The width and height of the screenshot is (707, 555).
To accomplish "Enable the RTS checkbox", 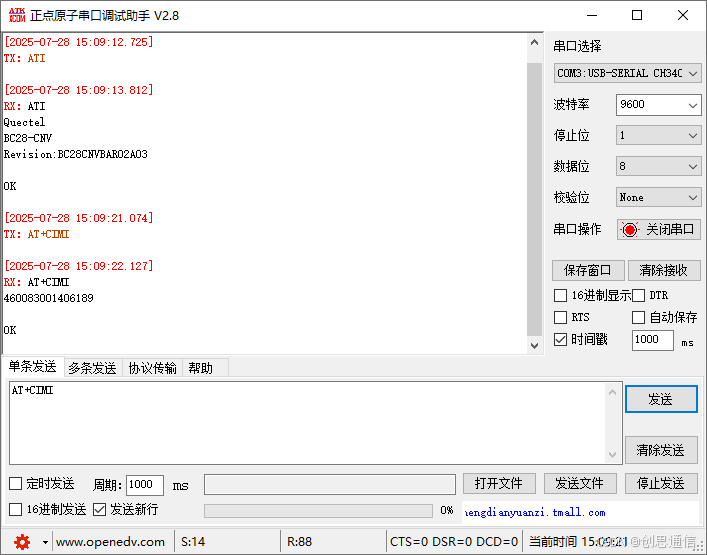I will (x=560, y=317).
